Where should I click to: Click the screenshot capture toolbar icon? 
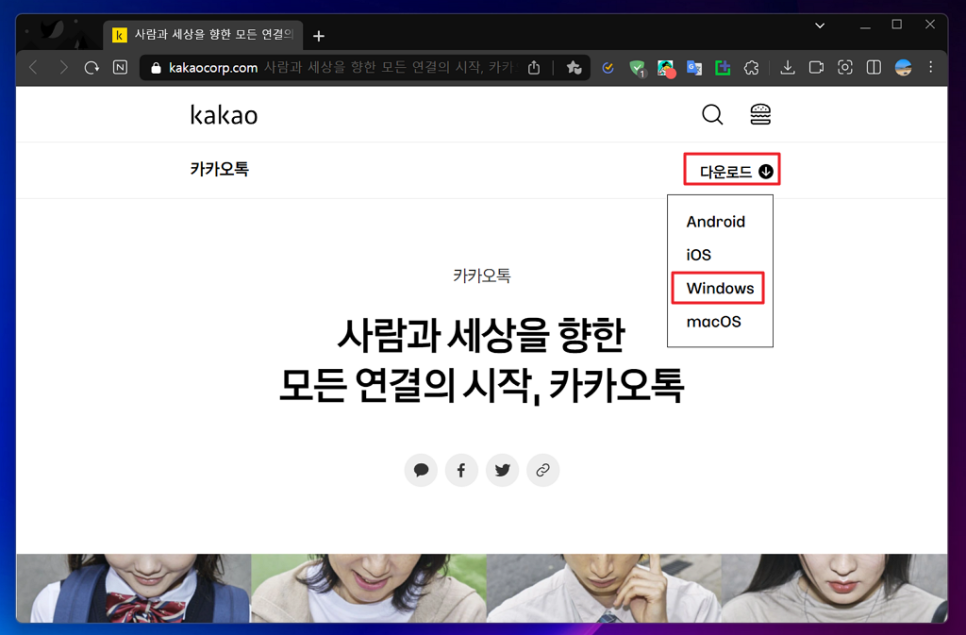point(845,68)
